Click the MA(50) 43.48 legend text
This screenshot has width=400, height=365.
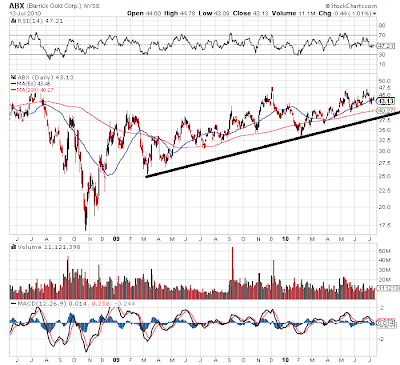point(35,84)
